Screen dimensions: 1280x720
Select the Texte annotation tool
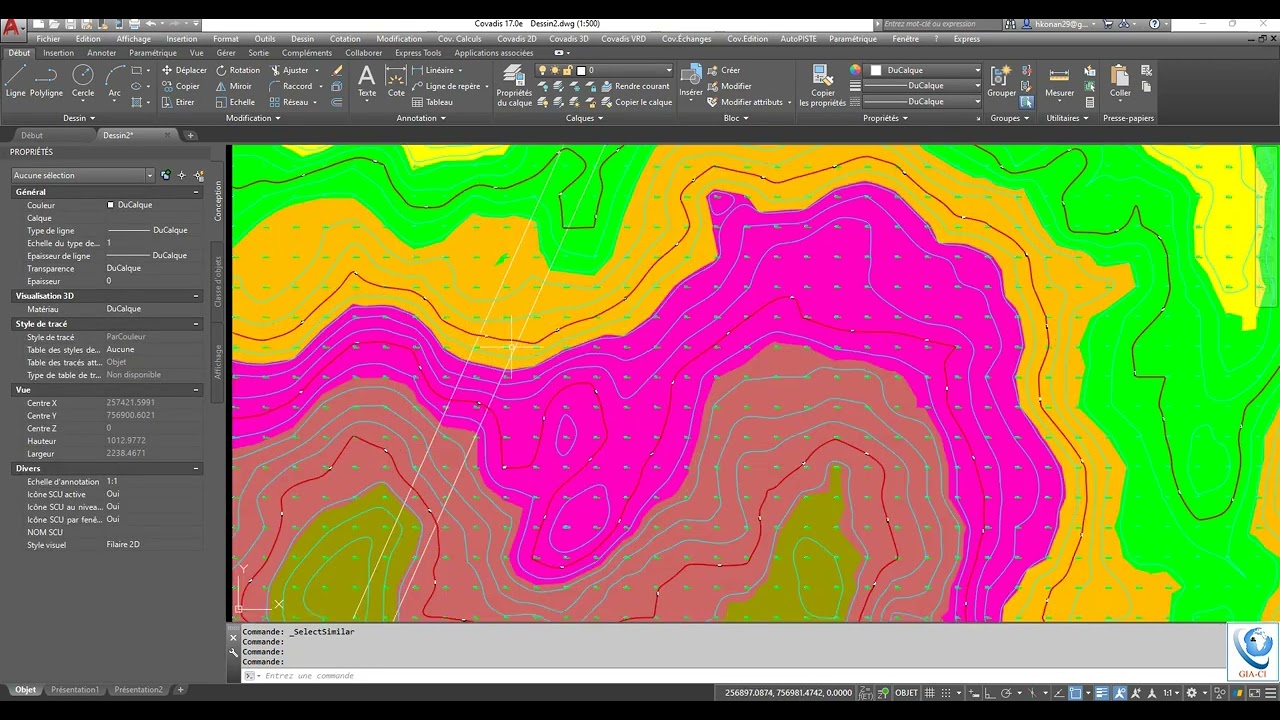tap(367, 82)
